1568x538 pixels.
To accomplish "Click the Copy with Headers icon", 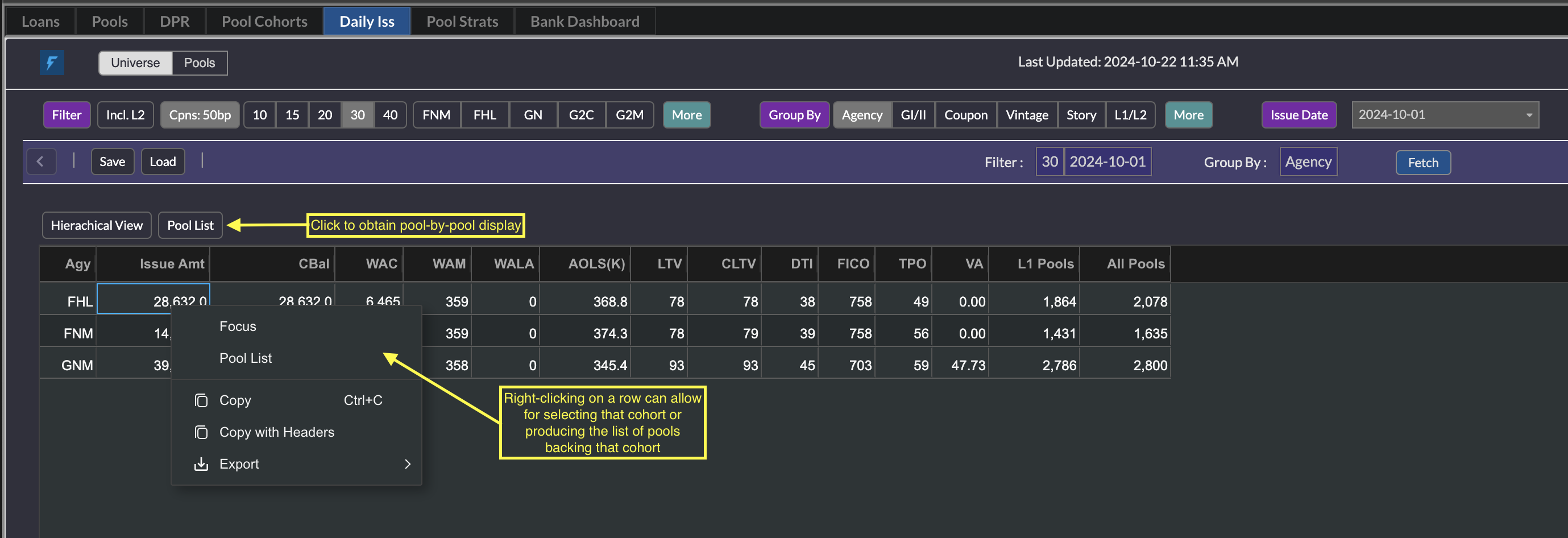I will (201, 432).
